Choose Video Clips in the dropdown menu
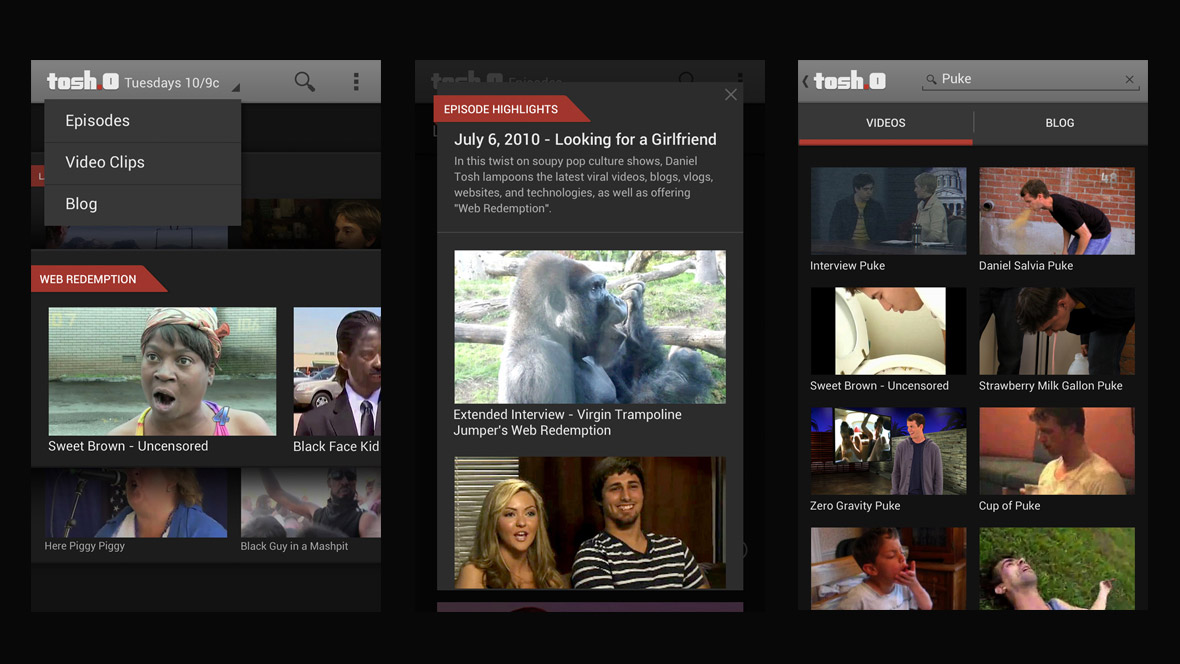The image size is (1180, 664). [x=105, y=162]
